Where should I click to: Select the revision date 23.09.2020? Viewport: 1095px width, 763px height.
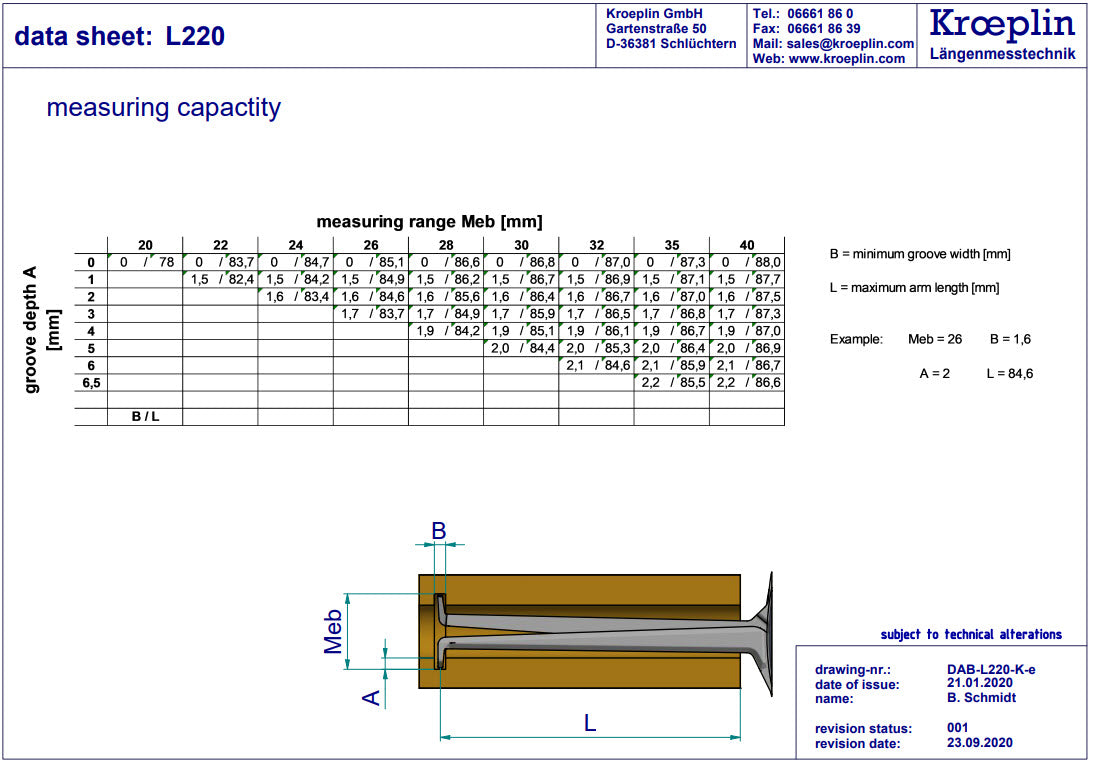point(981,743)
